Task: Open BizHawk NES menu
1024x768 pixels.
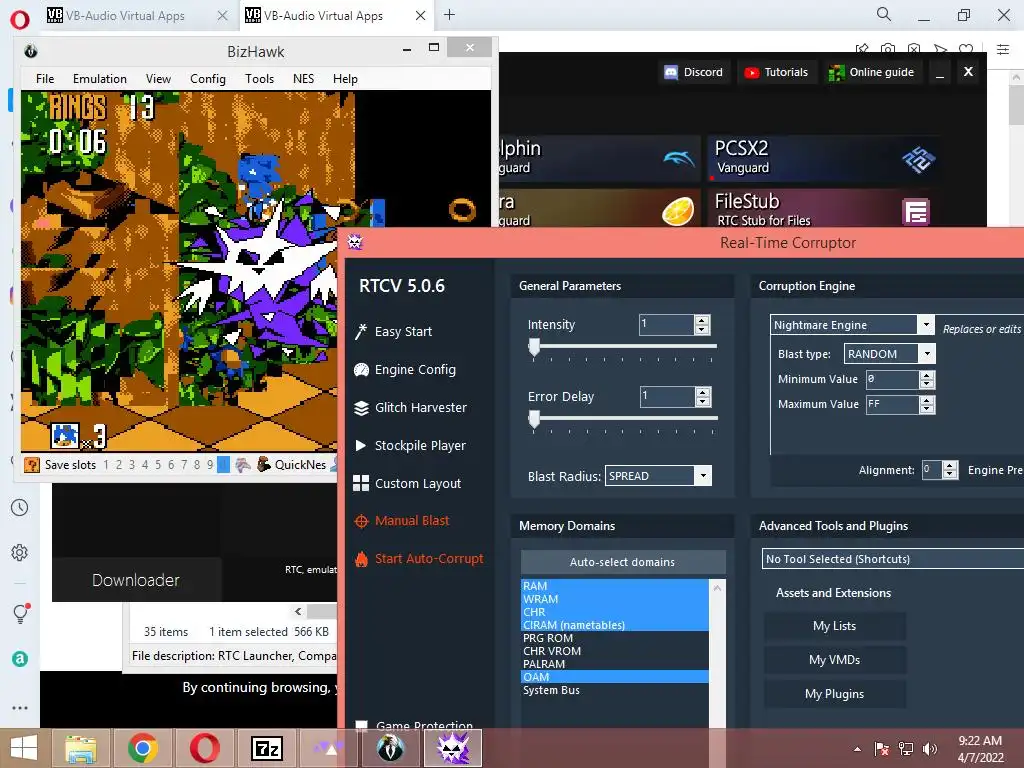Action: click(303, 78)
